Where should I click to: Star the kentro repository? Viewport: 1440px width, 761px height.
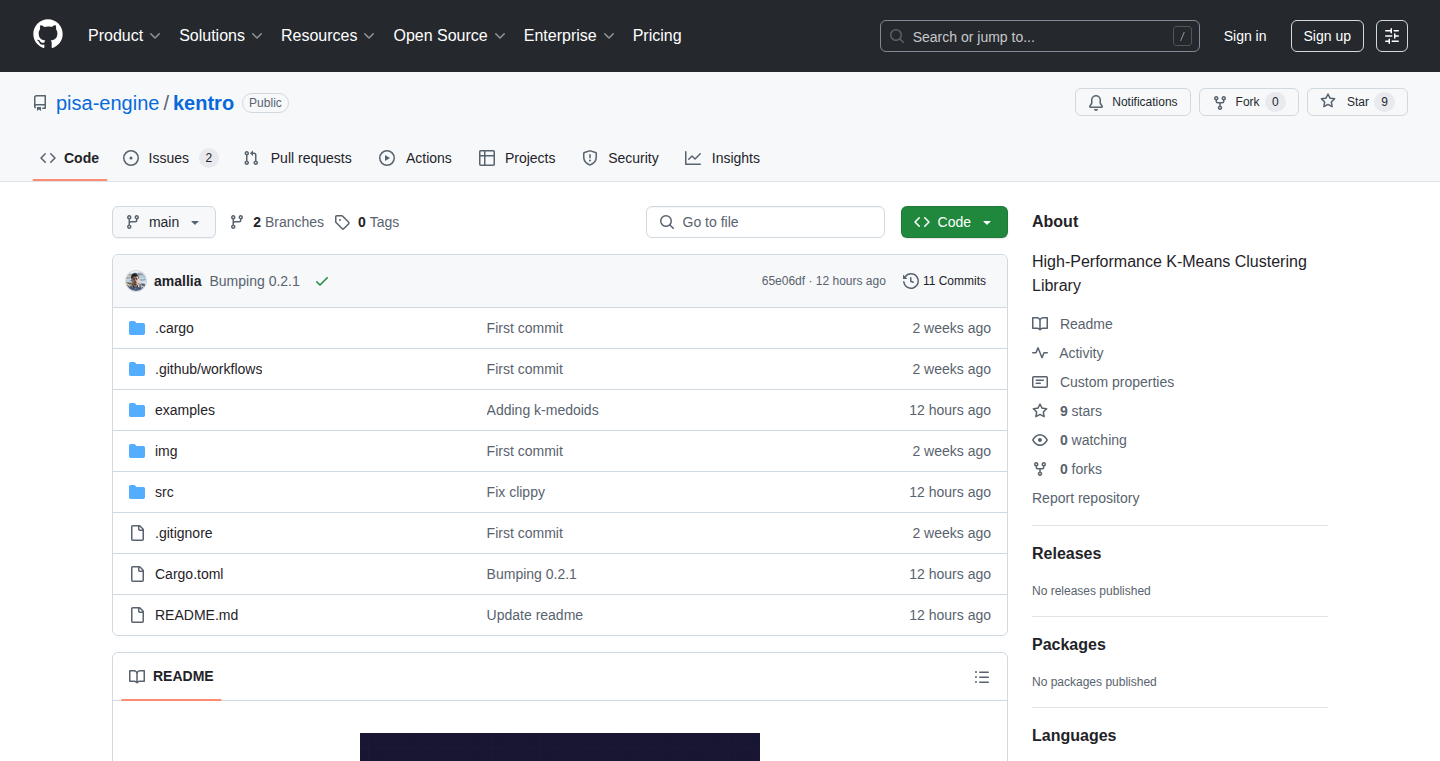point(1357,102)
